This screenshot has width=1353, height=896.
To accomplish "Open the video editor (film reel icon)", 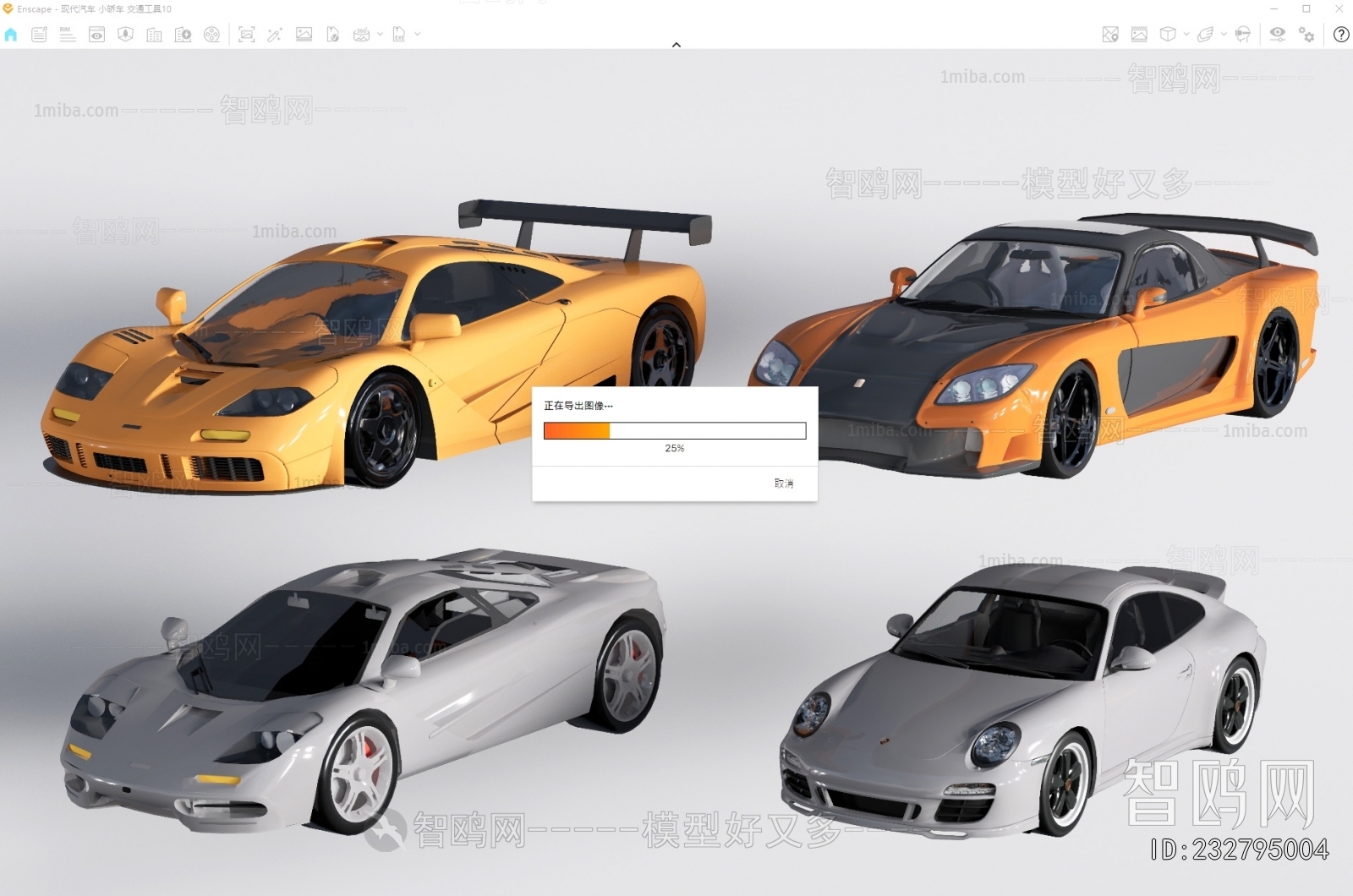I will click(x=211, y=35).
